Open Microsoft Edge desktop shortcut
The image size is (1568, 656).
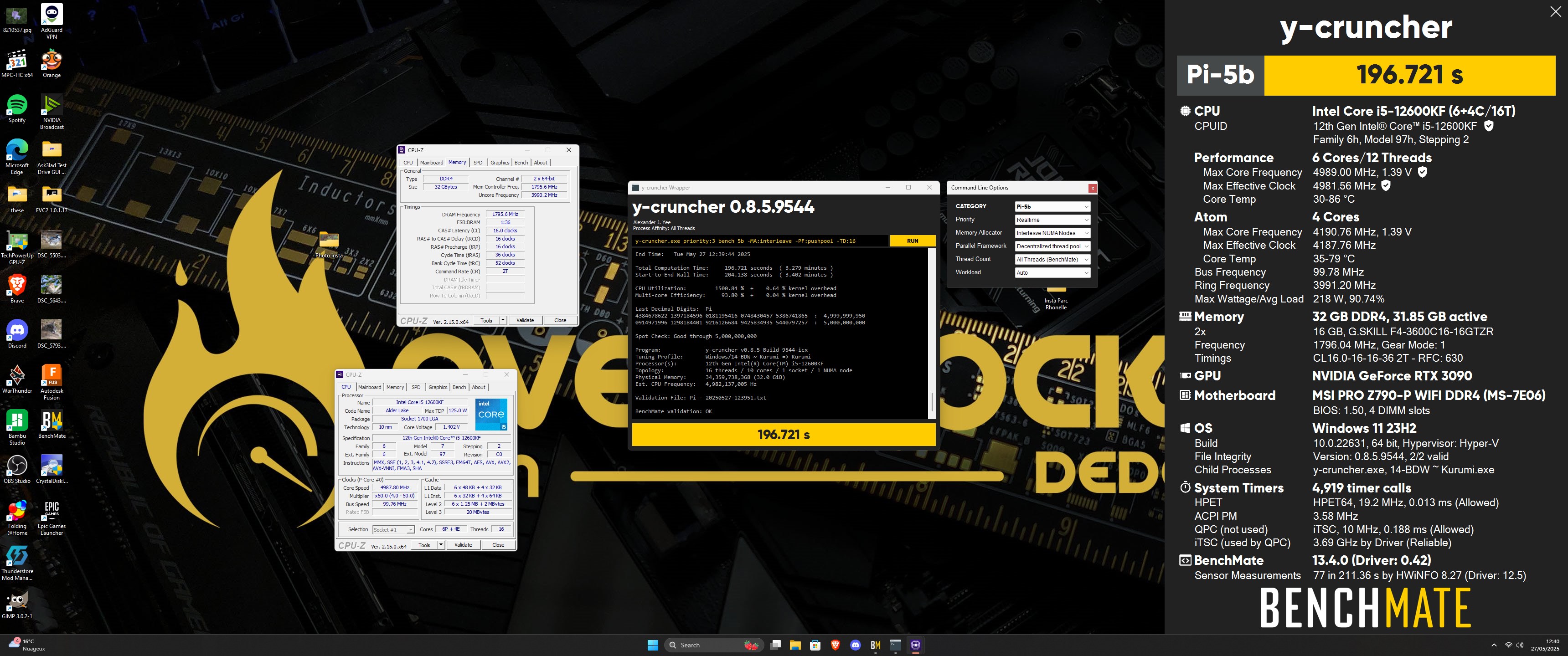pos(17,157)
